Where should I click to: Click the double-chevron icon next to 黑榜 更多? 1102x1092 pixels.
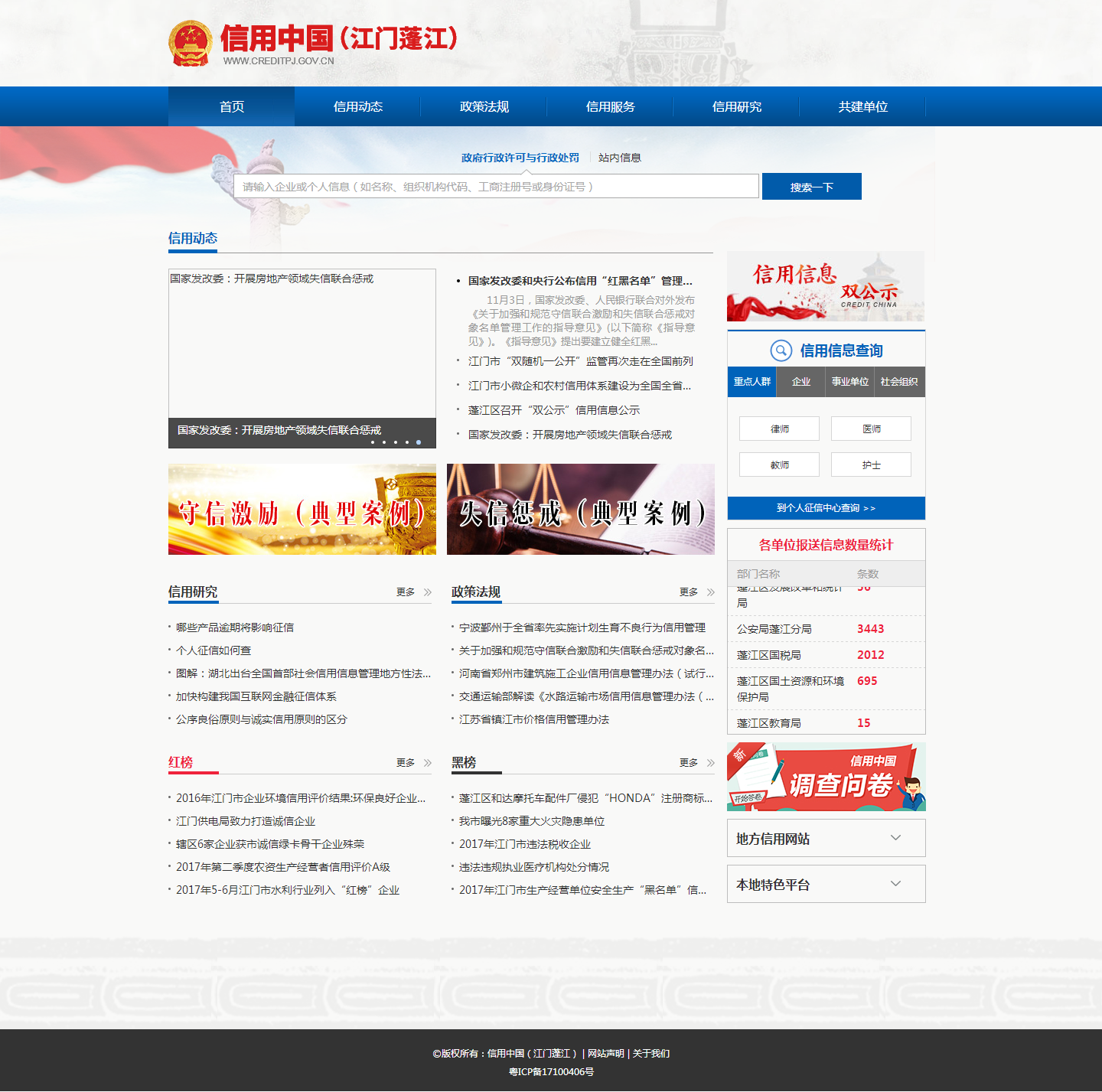[x=711, y=763]
